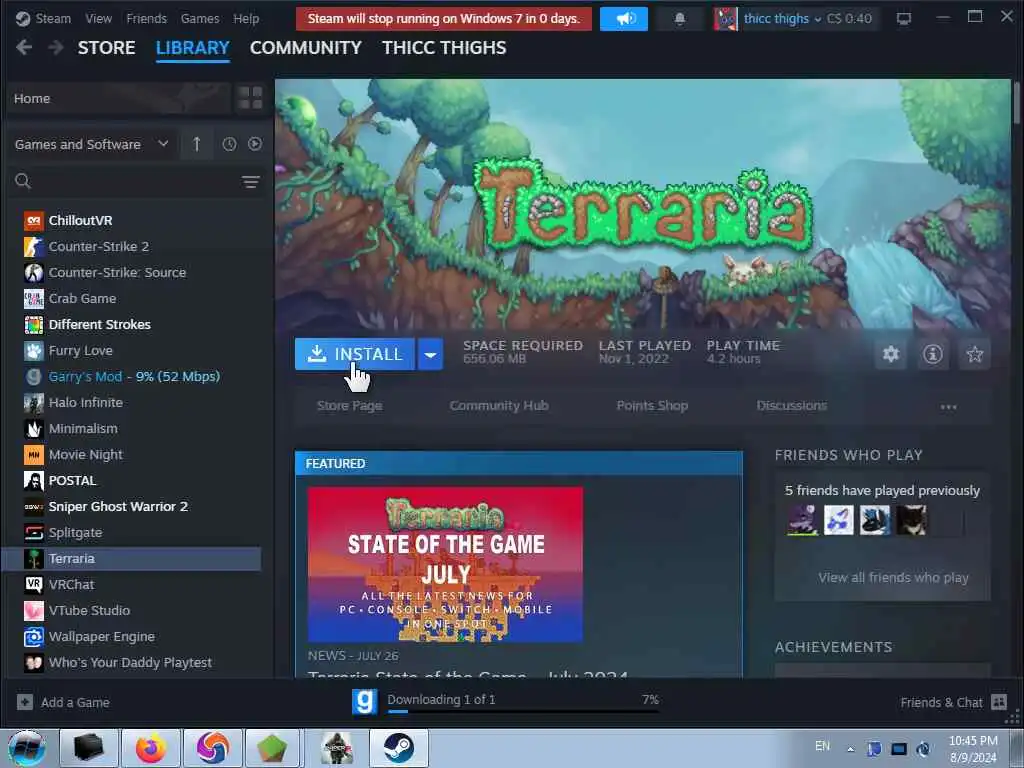Click the first friend avatar thumbnail

[x=801, y=520]
